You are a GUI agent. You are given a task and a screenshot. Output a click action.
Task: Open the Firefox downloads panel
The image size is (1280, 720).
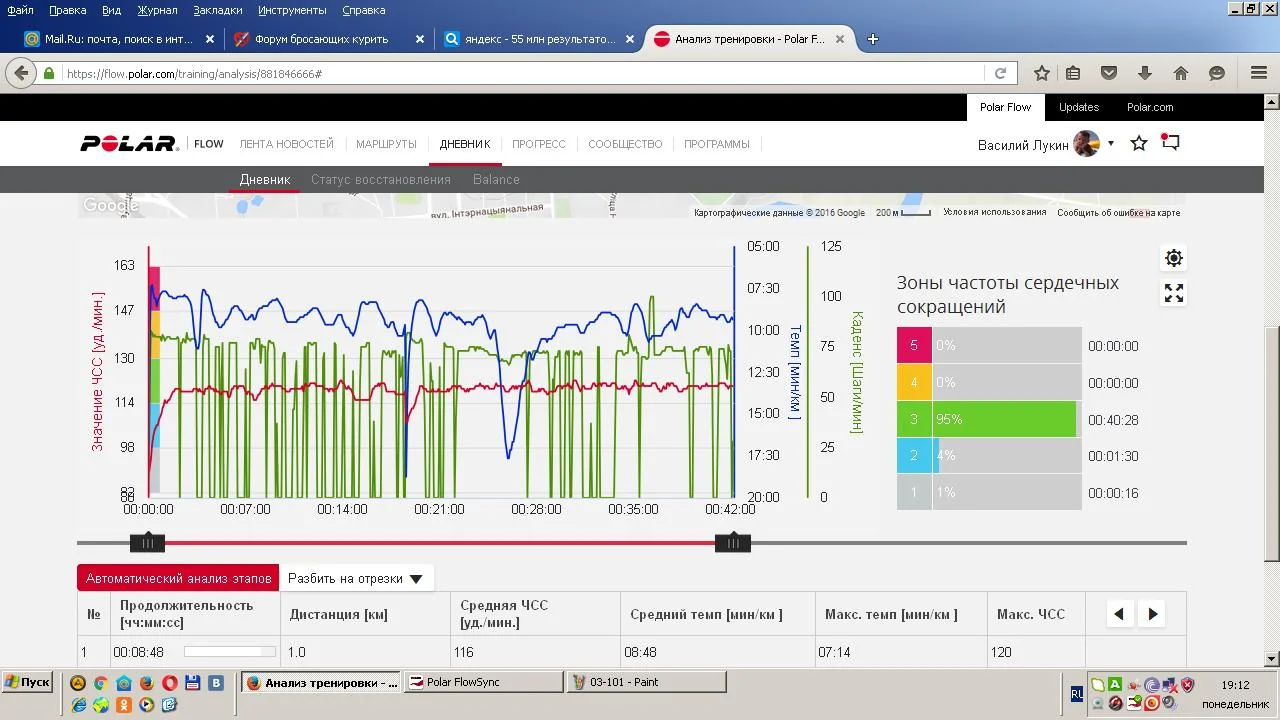tap(1145, 73)
